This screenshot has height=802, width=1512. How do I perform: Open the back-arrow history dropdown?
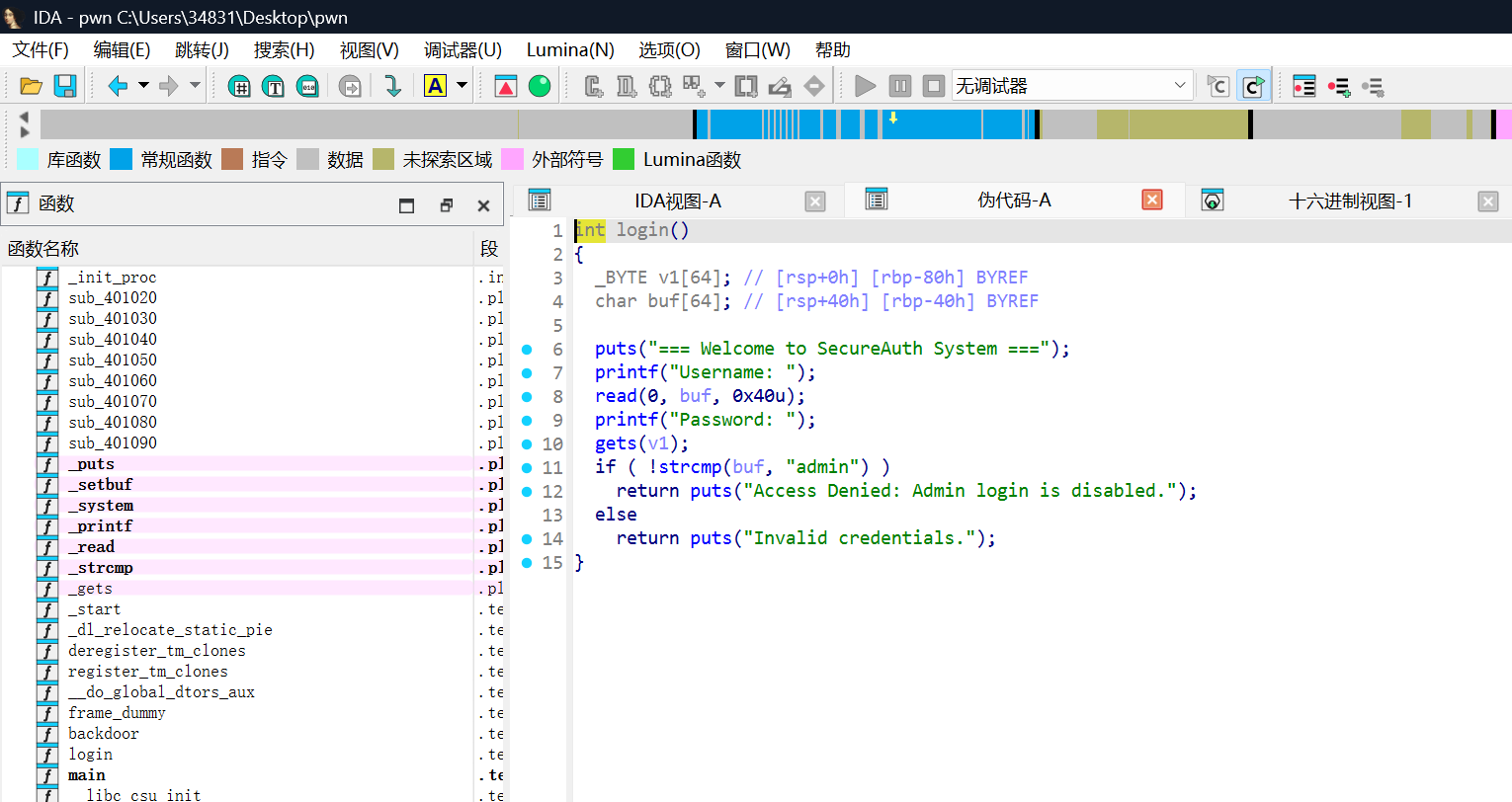point(143,86)
